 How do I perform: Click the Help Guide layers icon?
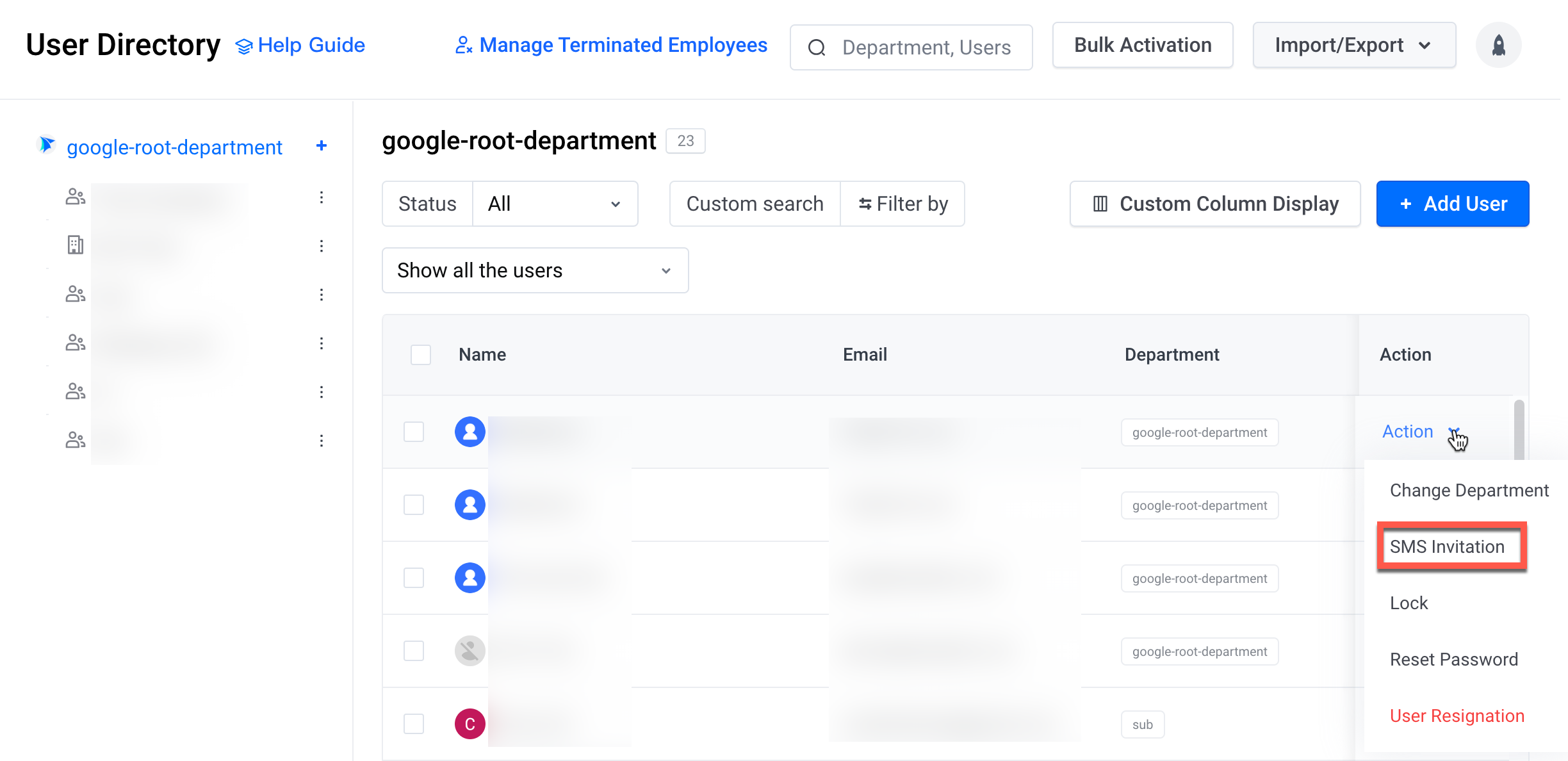pos(244,46)
